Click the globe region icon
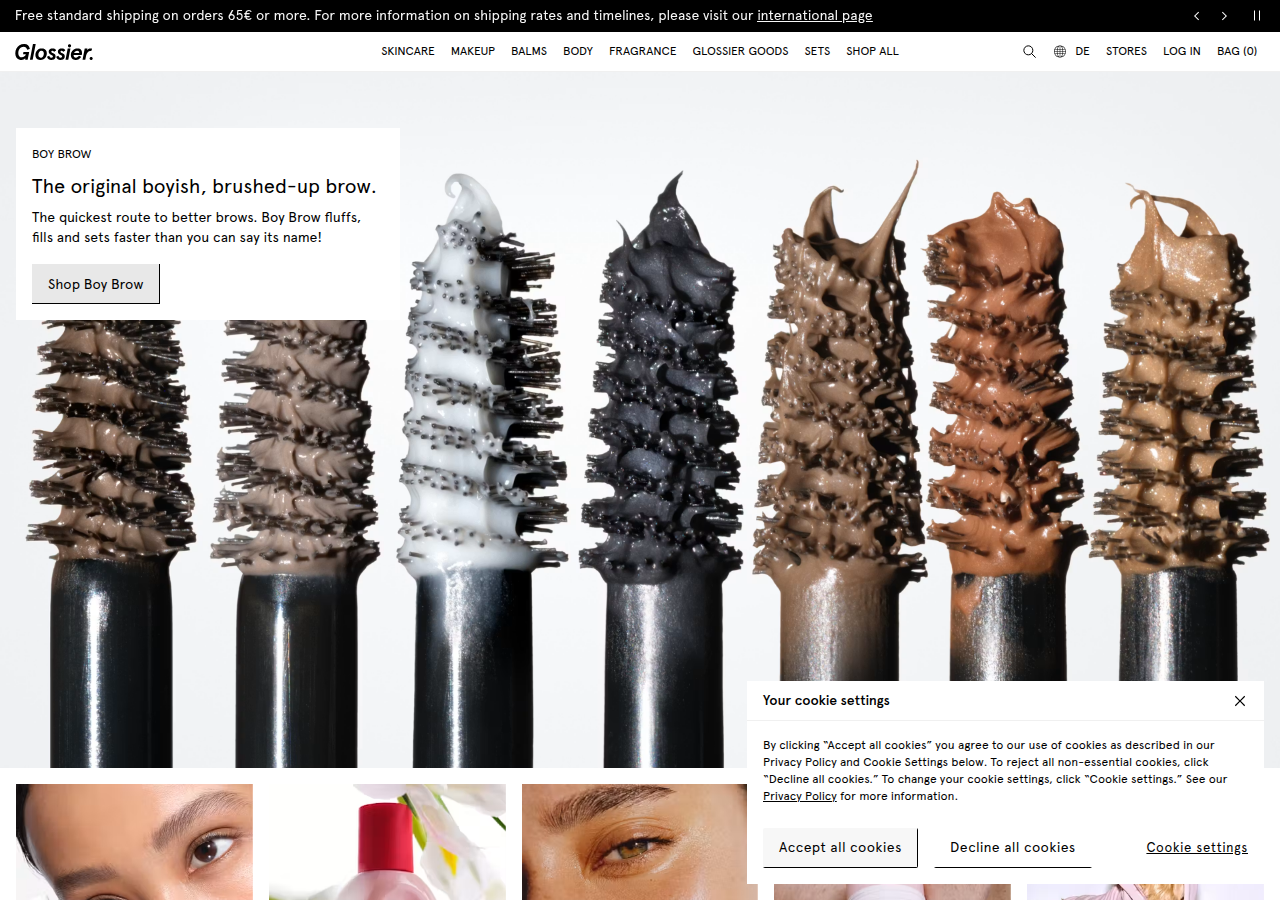 (1060, 51)
